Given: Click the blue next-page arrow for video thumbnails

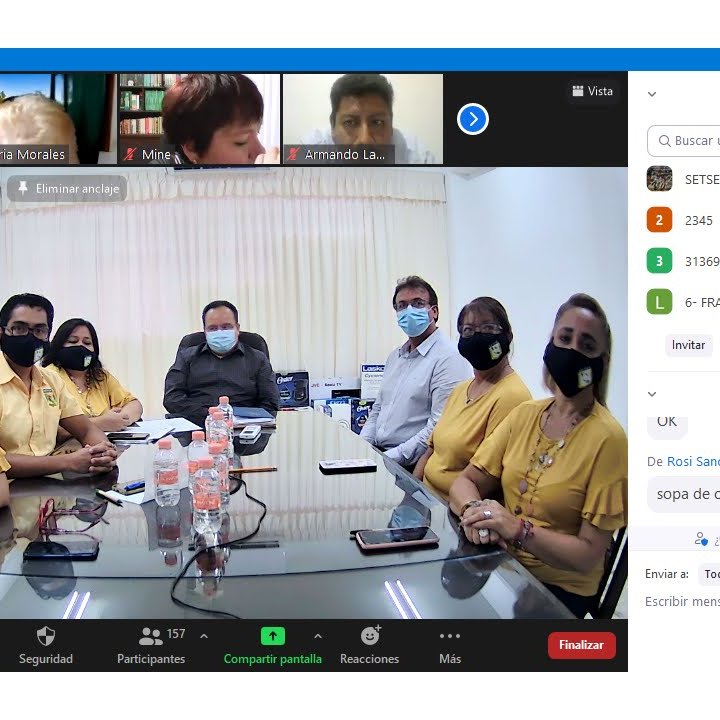Looking at the screenshot, I should (x=473, y=120).
